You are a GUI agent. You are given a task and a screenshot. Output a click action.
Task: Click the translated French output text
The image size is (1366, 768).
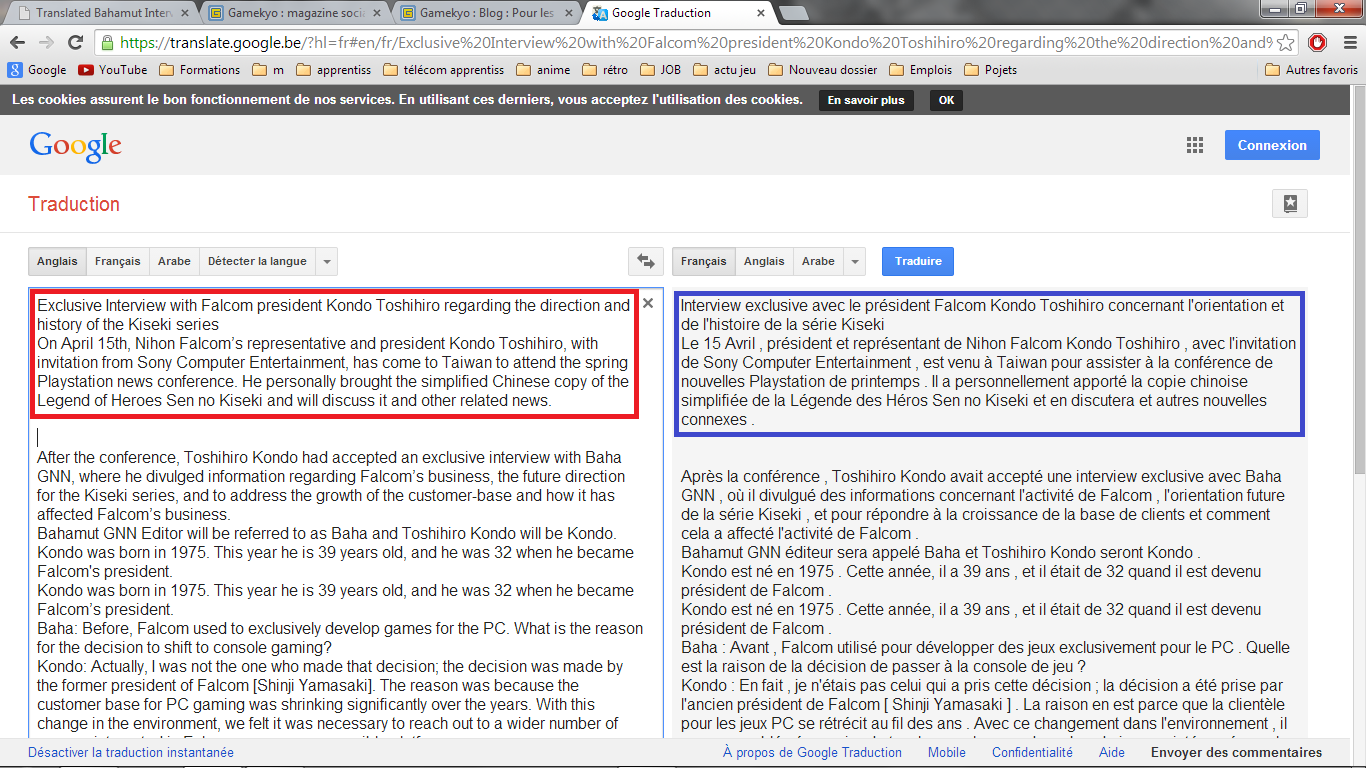tap(990, 514)
